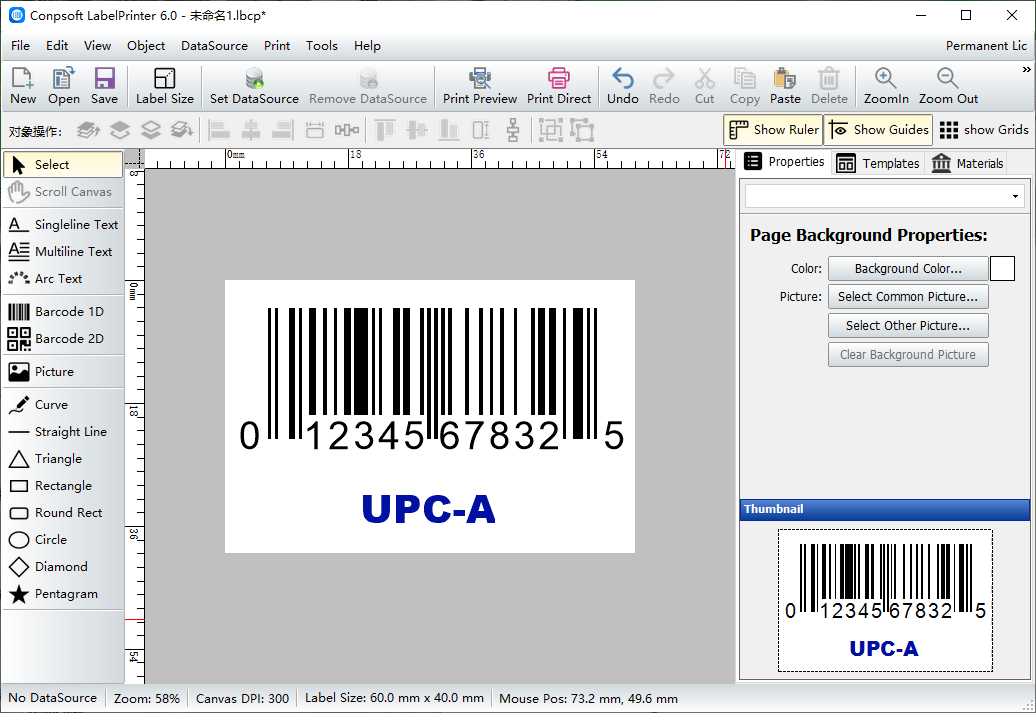
Task: Open an existing label file
Action: coord(63,86)
